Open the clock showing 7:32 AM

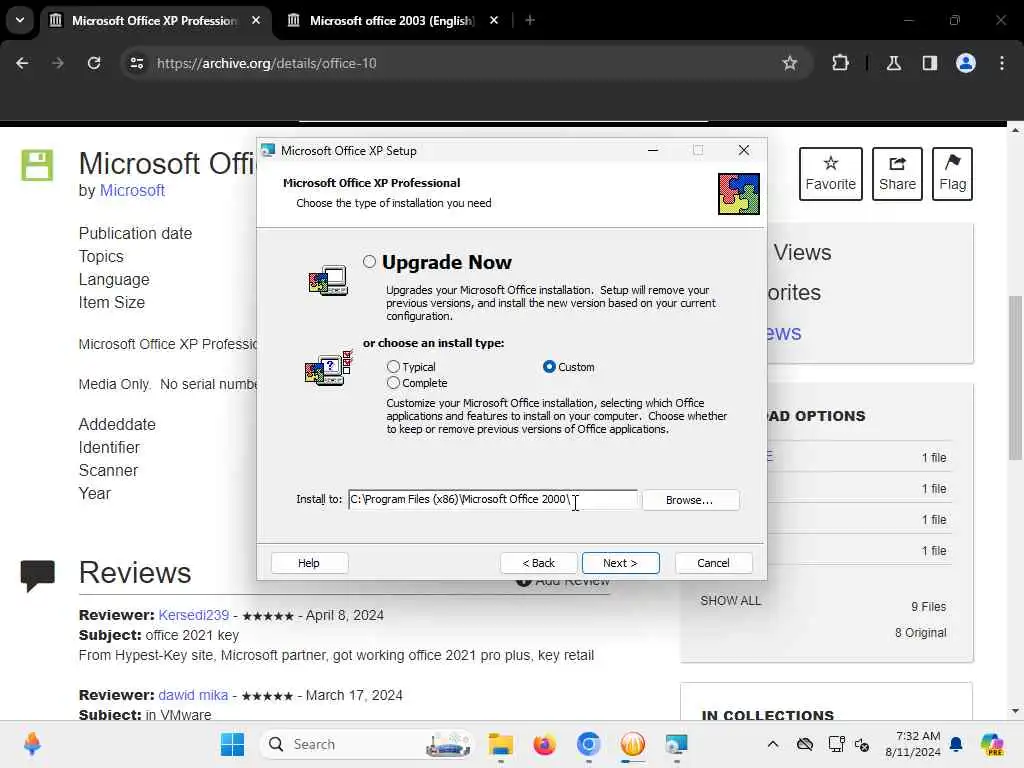click(x=913, y=744)
